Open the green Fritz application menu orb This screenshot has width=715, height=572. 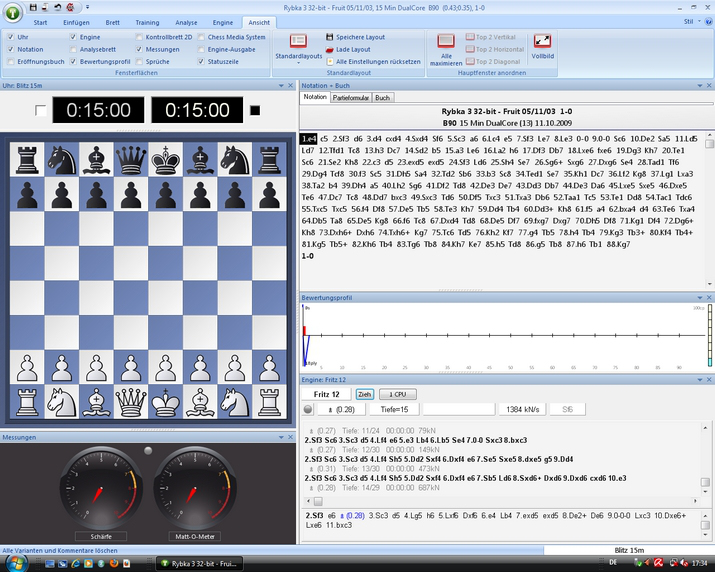pyautogui.click(x=12, y=12)
